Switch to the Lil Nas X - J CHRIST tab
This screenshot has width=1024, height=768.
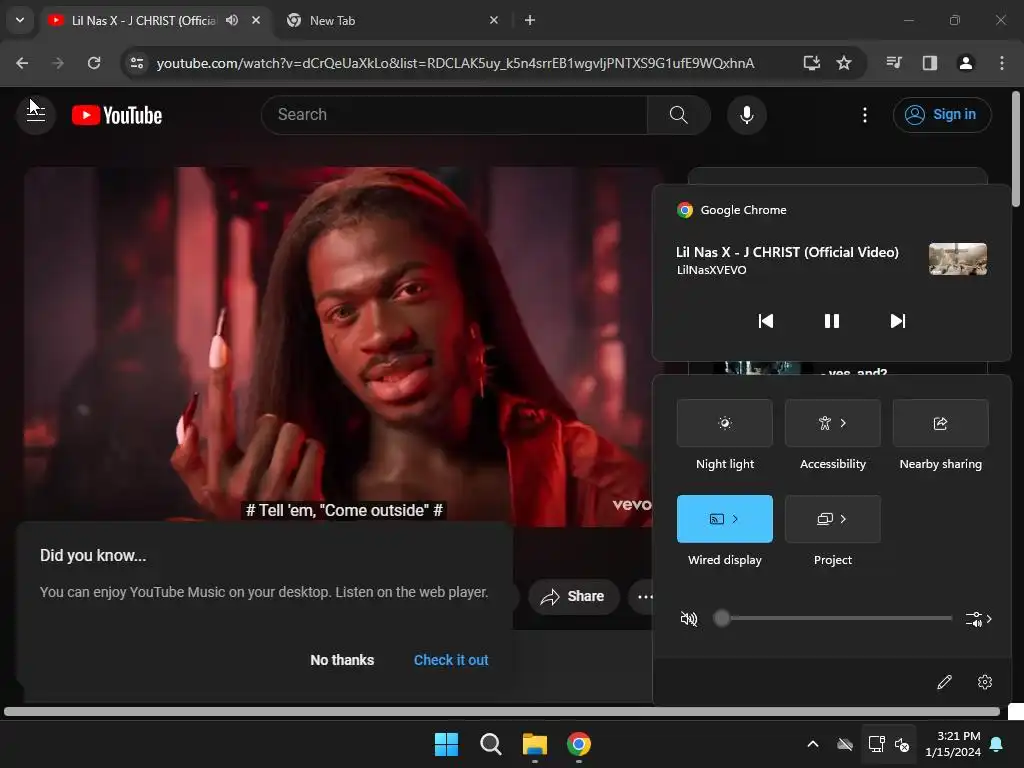[x=155, y=20]
